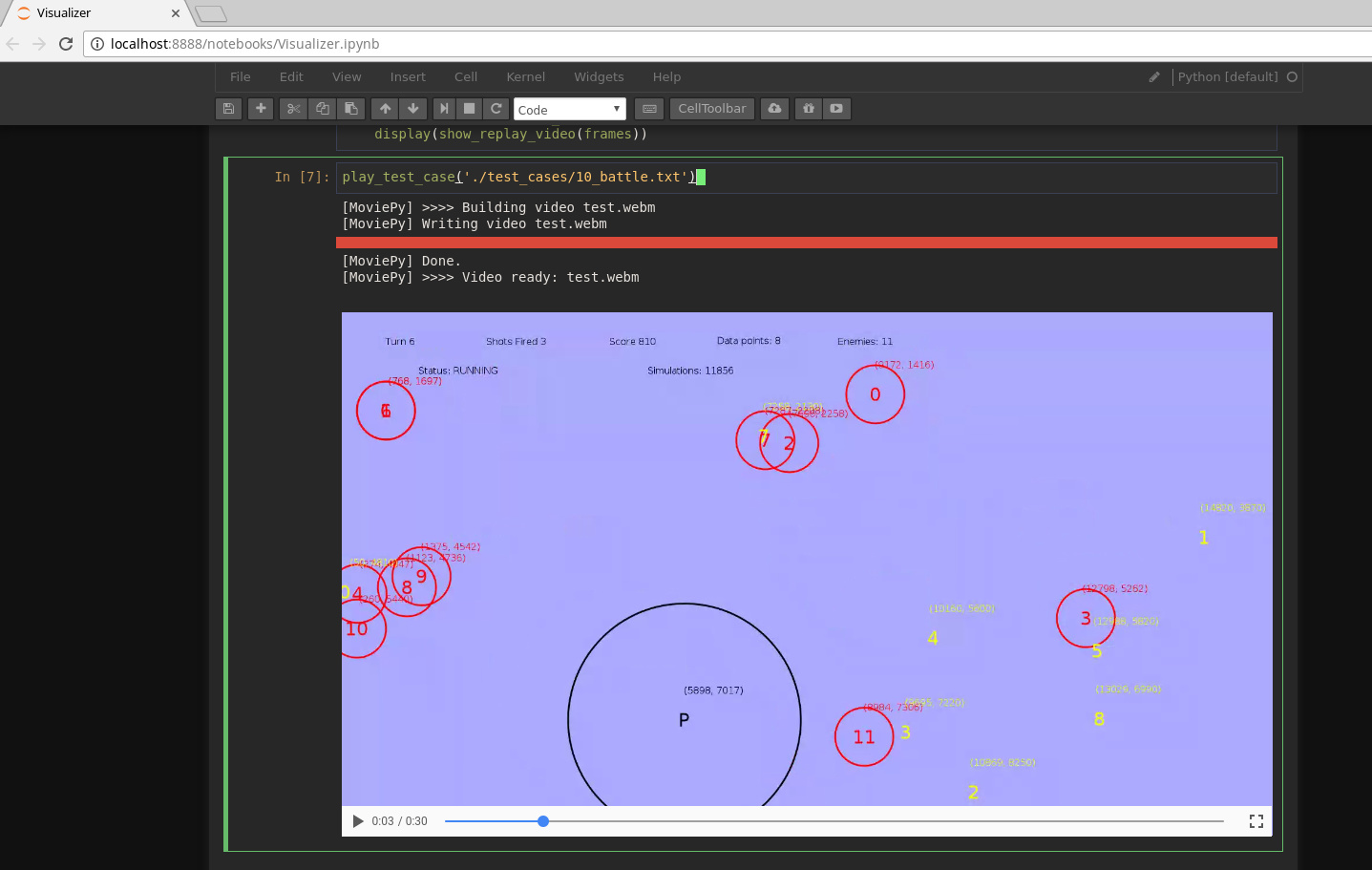Cut the selected cell with scissors icon

click(292, 108)
